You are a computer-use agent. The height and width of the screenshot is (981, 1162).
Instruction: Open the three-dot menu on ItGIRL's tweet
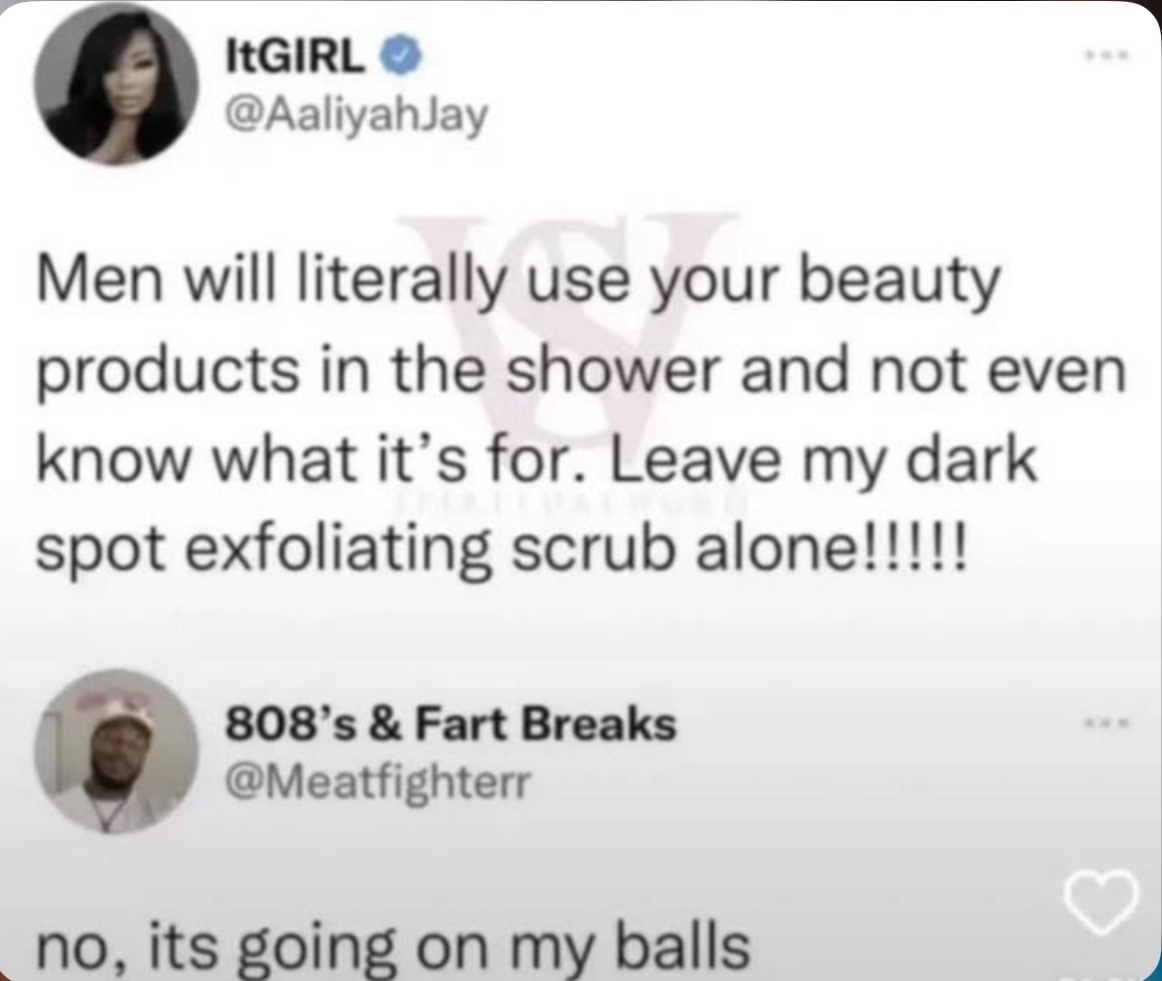pos(1105,55)
